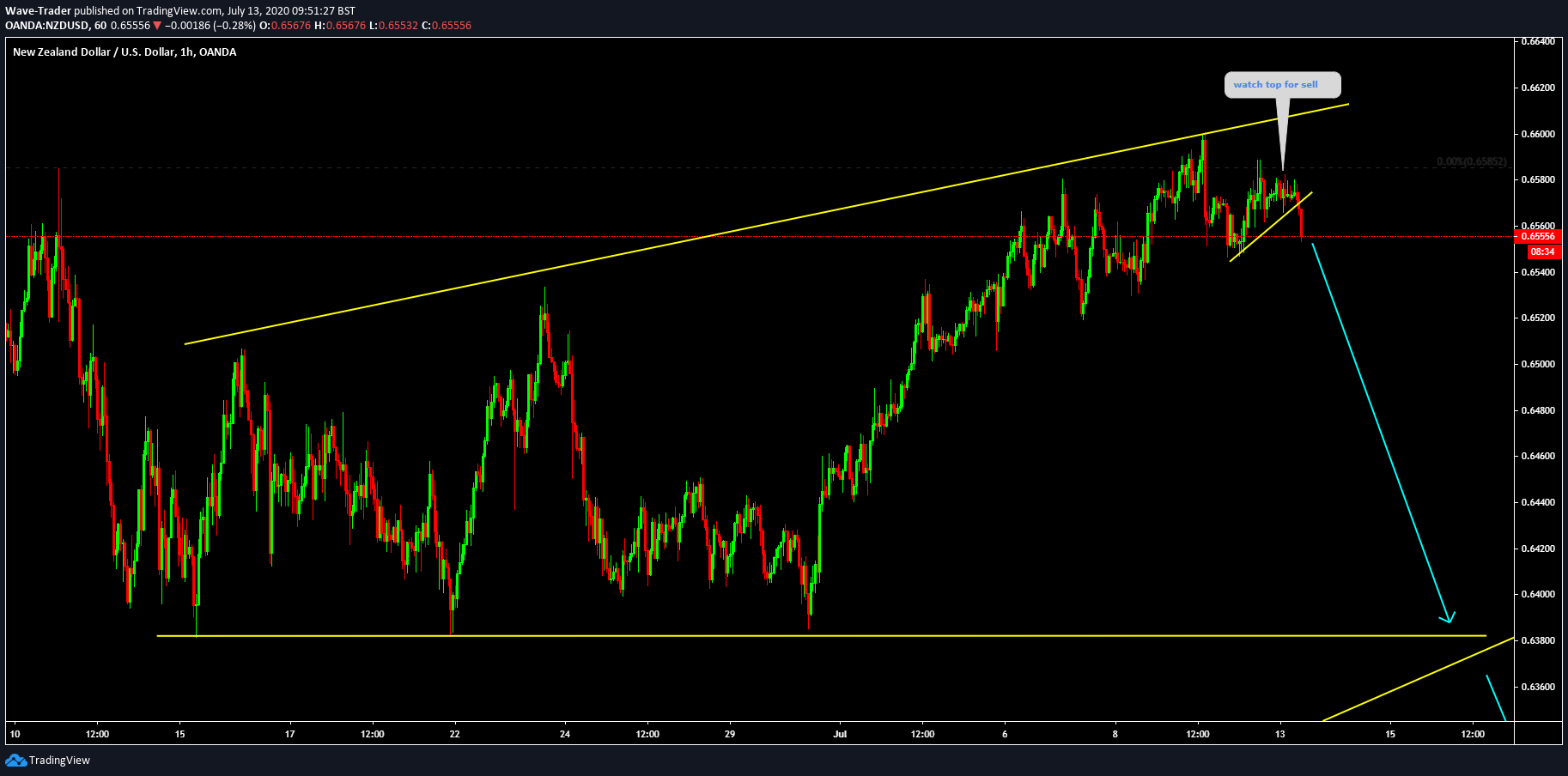This screenshot has width=1568, height=776.
Task: Open the TradingView wordmark link at bottom
Action: (x=59, y=761)
